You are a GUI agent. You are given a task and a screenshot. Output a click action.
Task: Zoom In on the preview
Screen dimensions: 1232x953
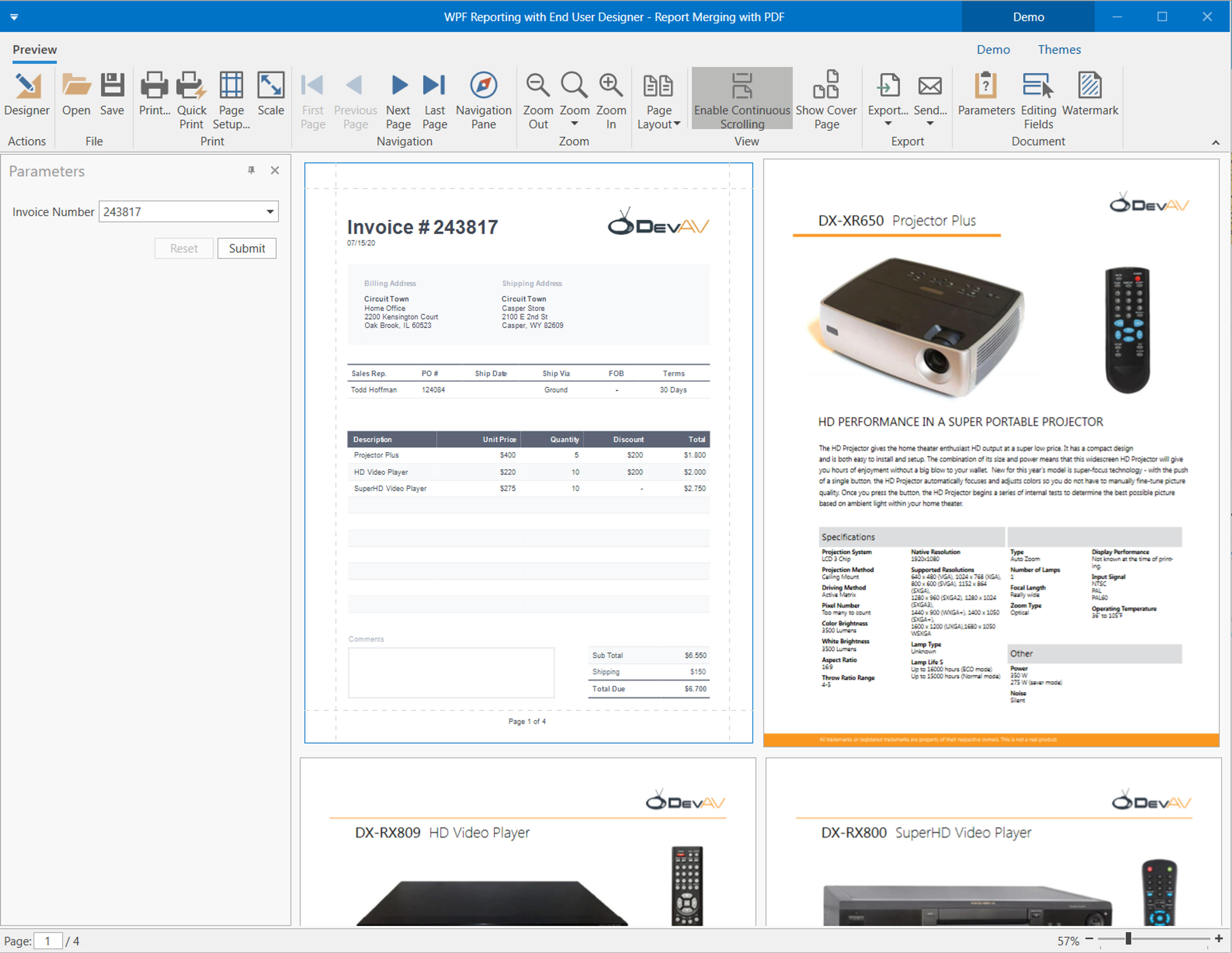[x=611, y=101]
